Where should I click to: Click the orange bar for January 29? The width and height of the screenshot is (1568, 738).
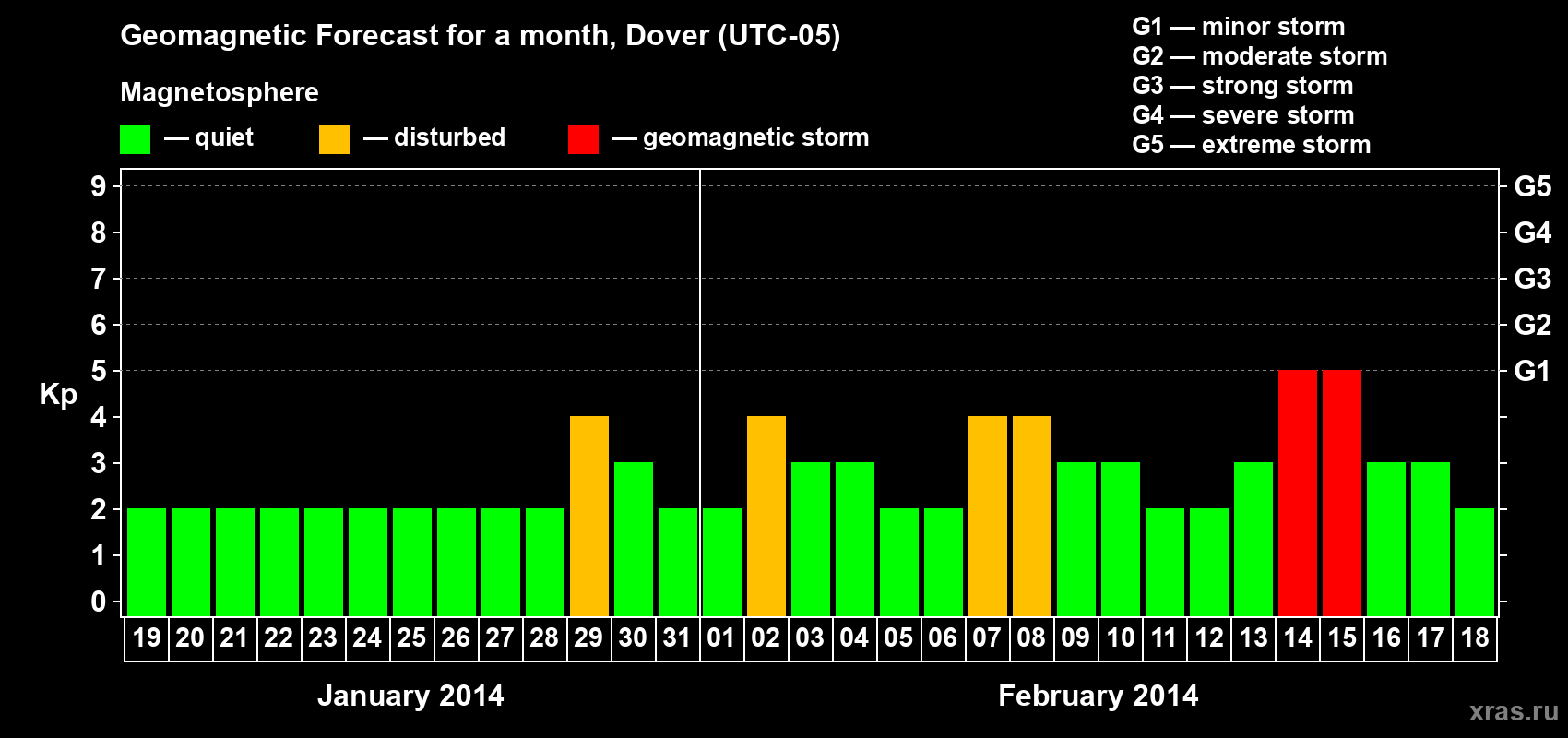coord(589,517)
